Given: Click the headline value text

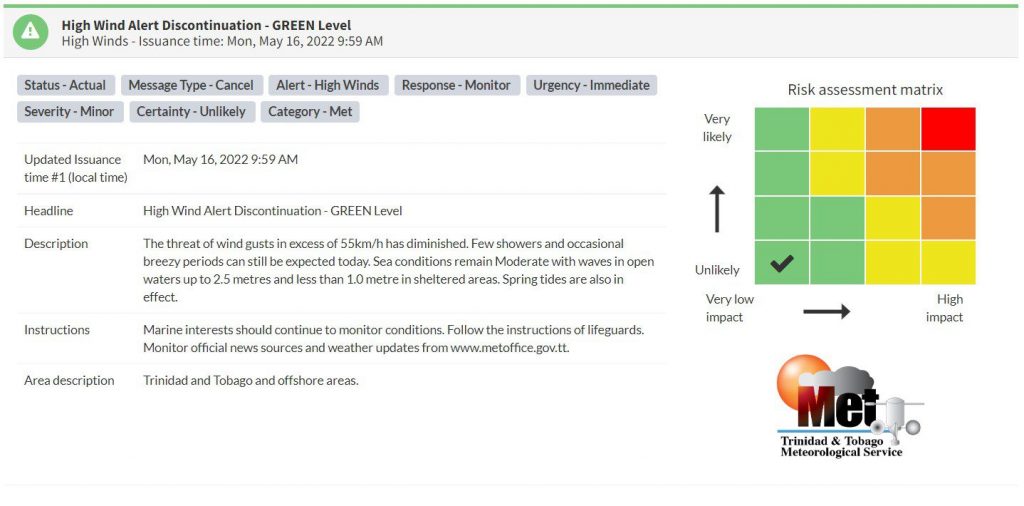Looking at the screenshot, I should 273,211.
